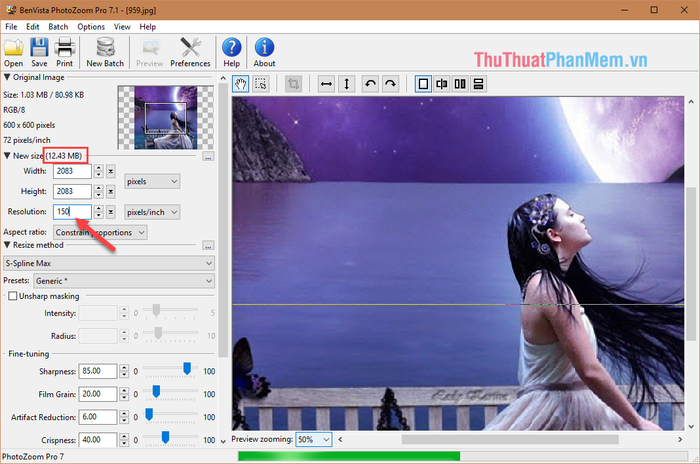Viewport: 700px width, 464px height.
Task: Click the Sharpness spinner stepper
Action: click(124, 371)
